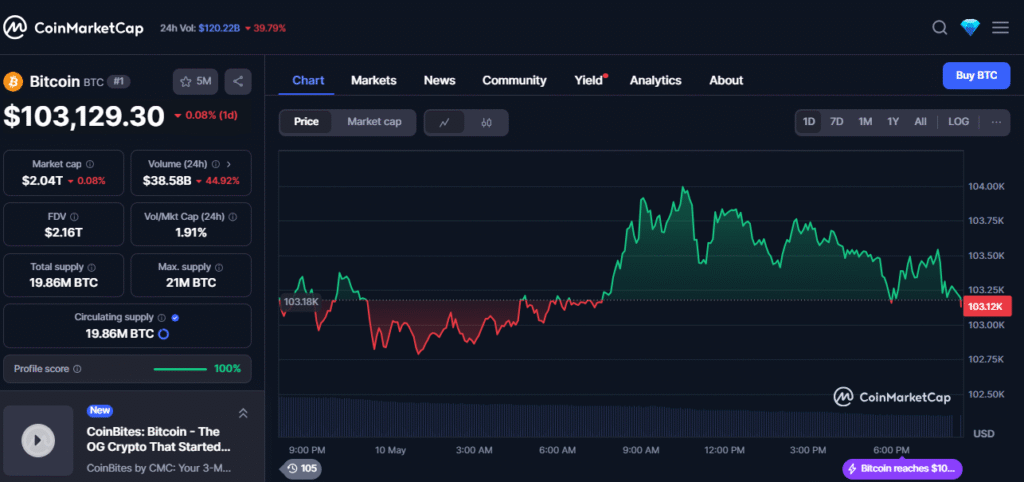Toggle the LOG scale option

(959, 122)
